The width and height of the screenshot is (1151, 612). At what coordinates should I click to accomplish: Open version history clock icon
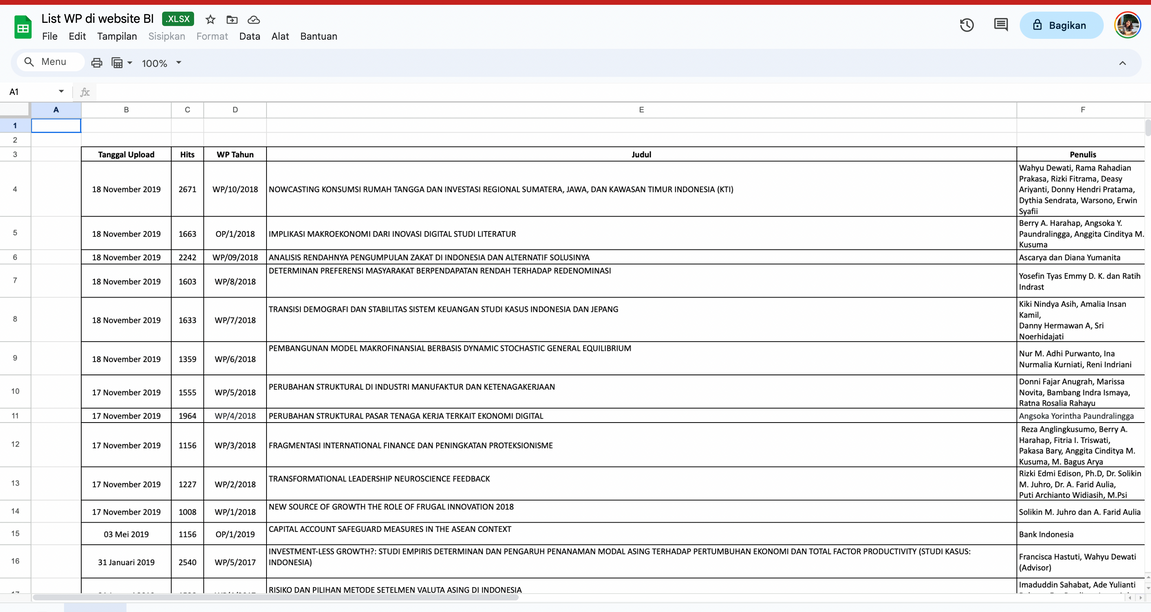coord(966,25)
